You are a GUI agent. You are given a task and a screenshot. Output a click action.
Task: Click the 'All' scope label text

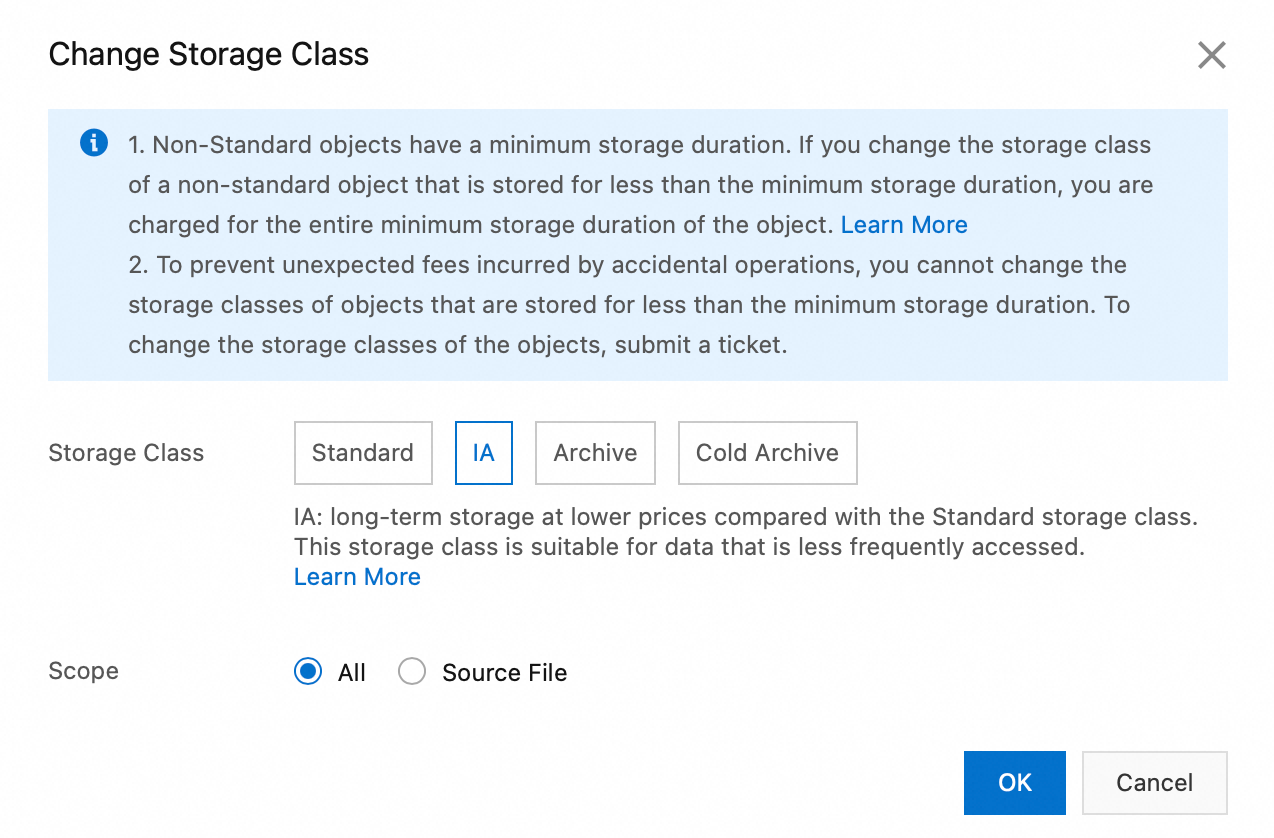(x=352, y=673)
